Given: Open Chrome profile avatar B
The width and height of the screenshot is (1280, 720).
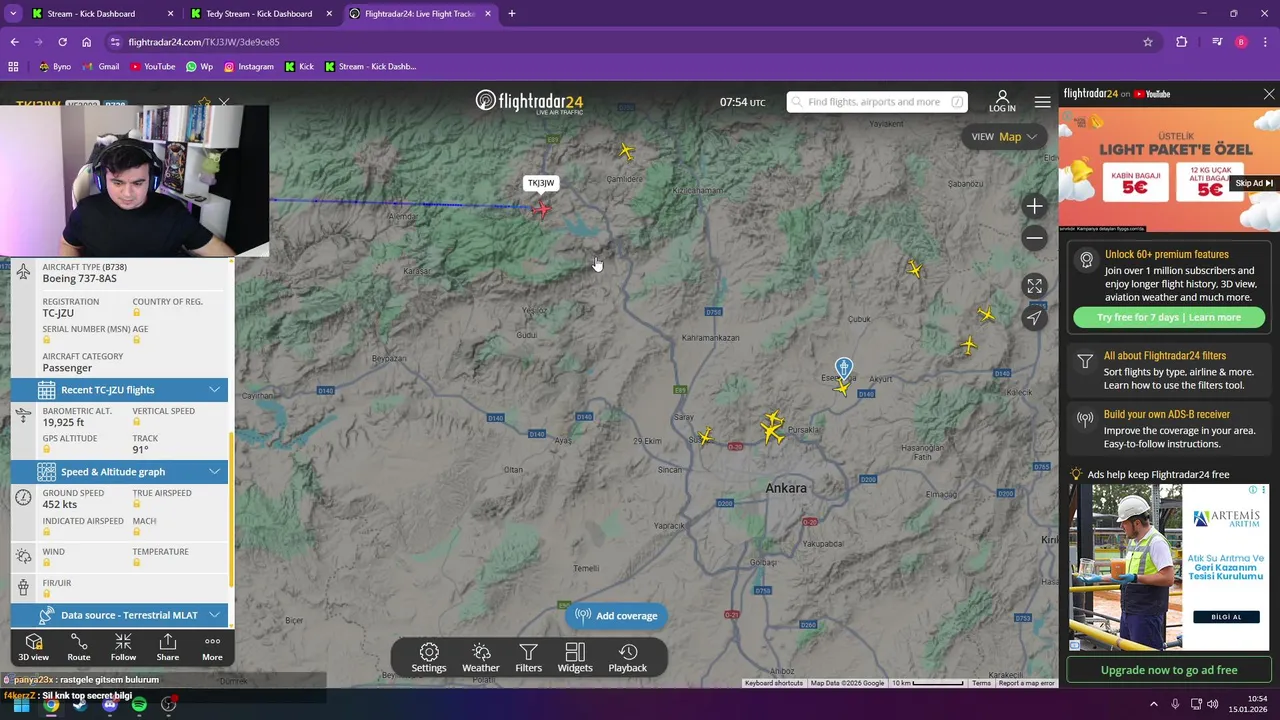Looking at the screenshot, I should [x=1241, y=42].
